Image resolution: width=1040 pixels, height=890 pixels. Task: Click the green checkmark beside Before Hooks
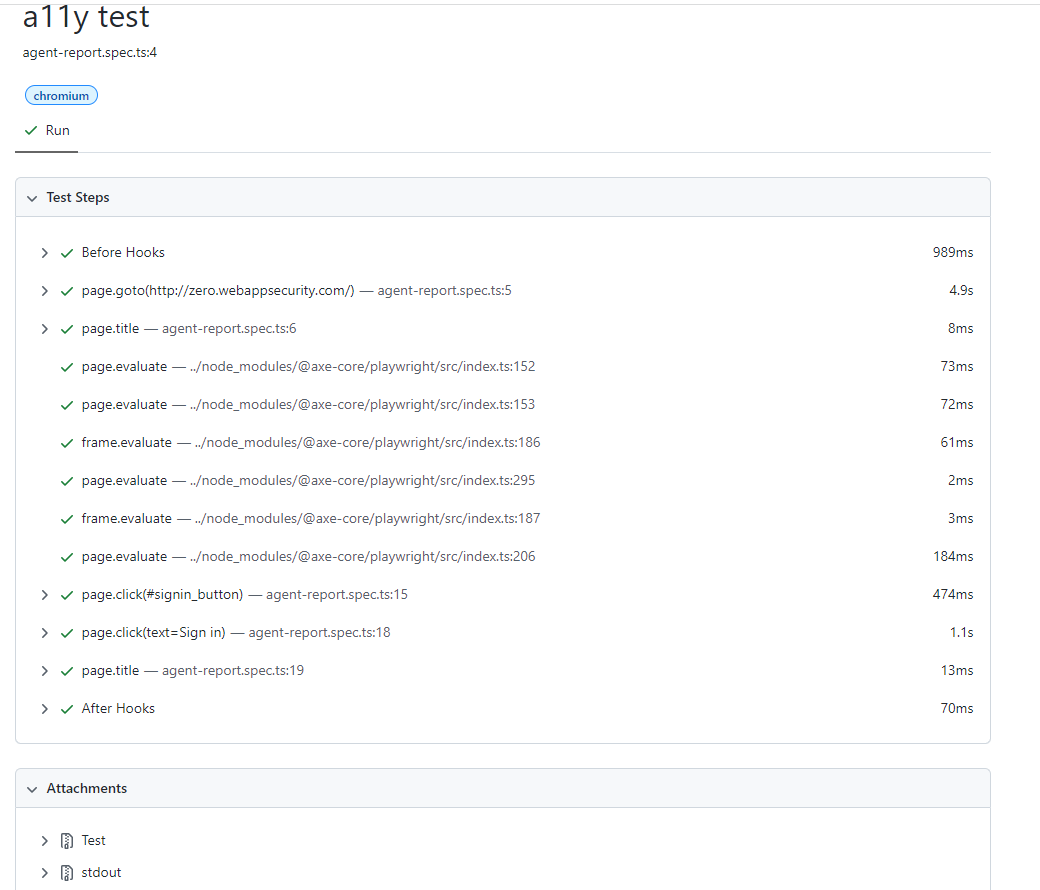(x=67, y=252)
